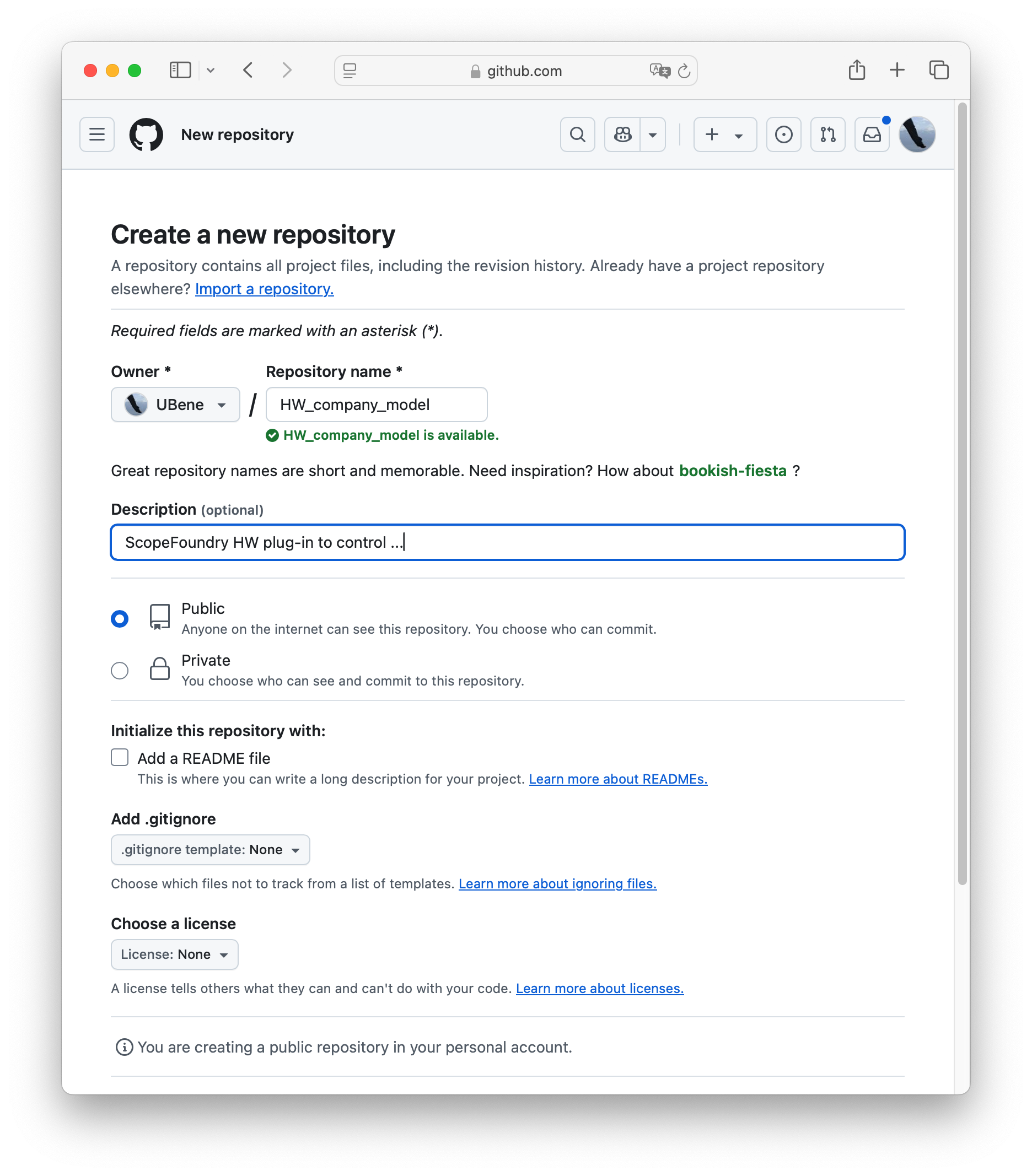Show Safari tab overview icon
The image size is (1032, 1176).
938,70
